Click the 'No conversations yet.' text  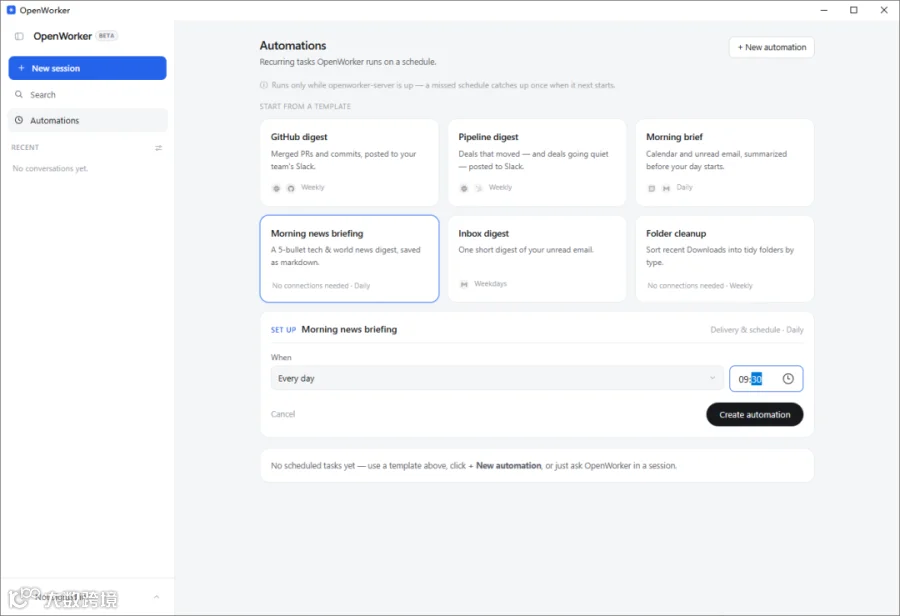pyautogui.click(x=50, y=168)
